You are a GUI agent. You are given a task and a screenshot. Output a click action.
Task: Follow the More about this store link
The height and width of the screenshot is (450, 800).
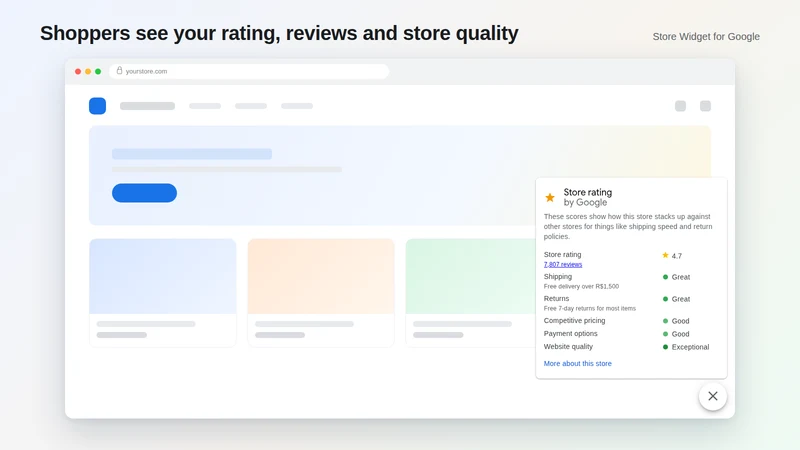578,363
